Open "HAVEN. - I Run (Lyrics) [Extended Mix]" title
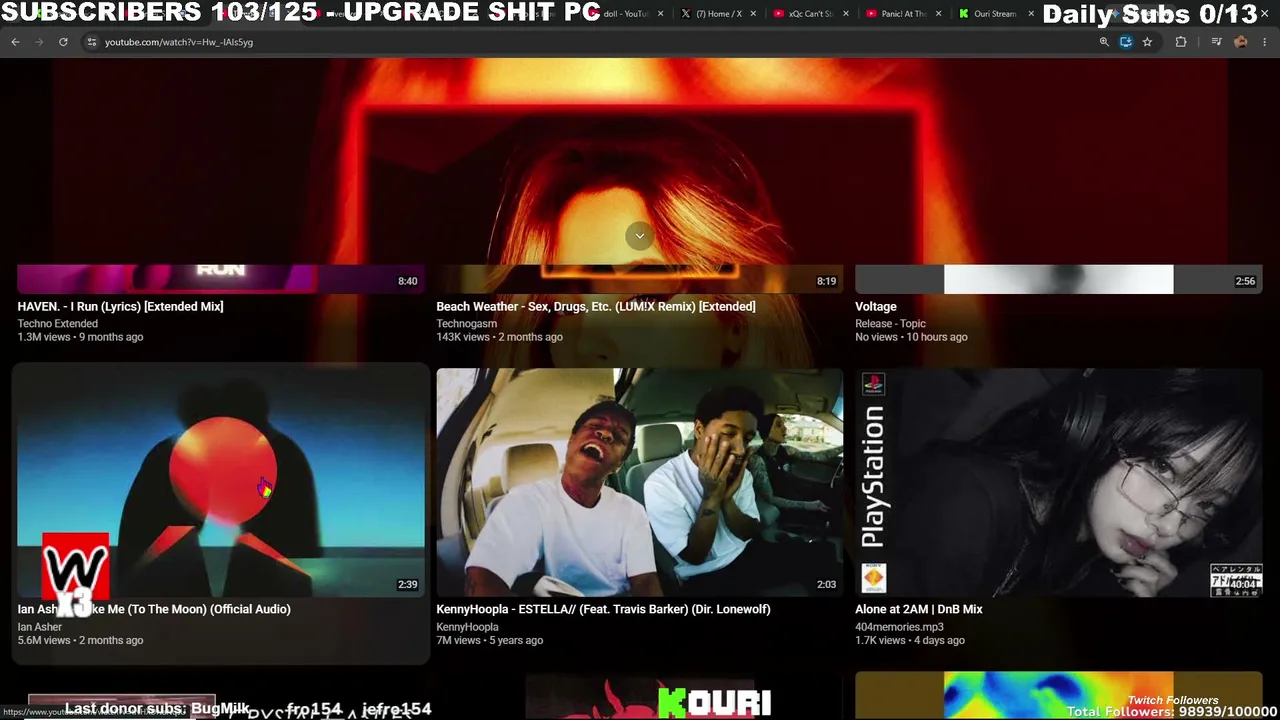This screenshot has width=1280, height=720. [120, 306]
